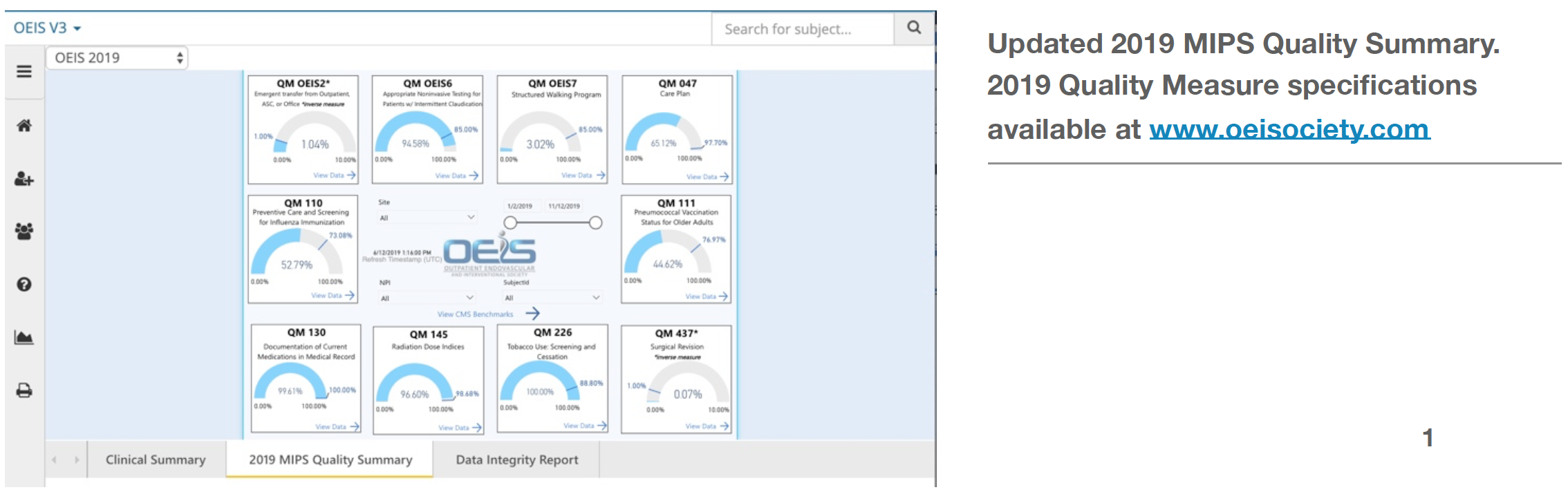Screen dimensions: 1568x492
Task: Click the add user icon
Action: pos(24,179)
